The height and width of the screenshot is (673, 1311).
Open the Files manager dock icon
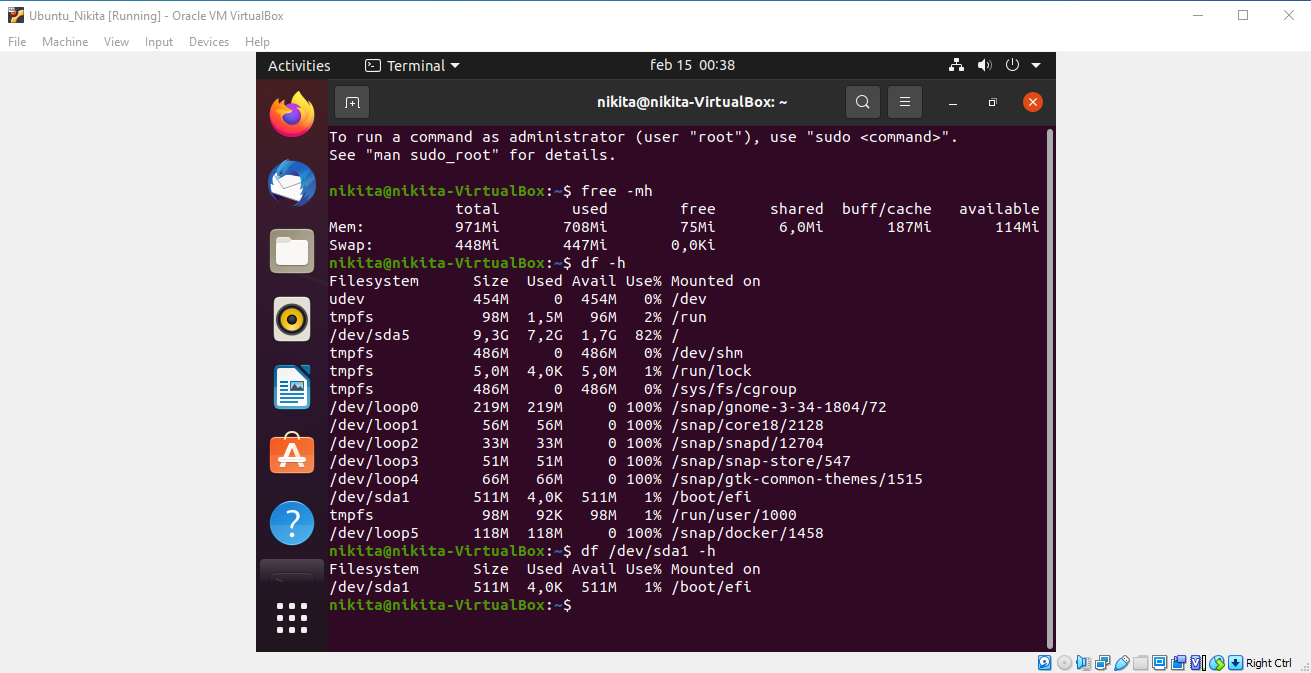(292, 251)
